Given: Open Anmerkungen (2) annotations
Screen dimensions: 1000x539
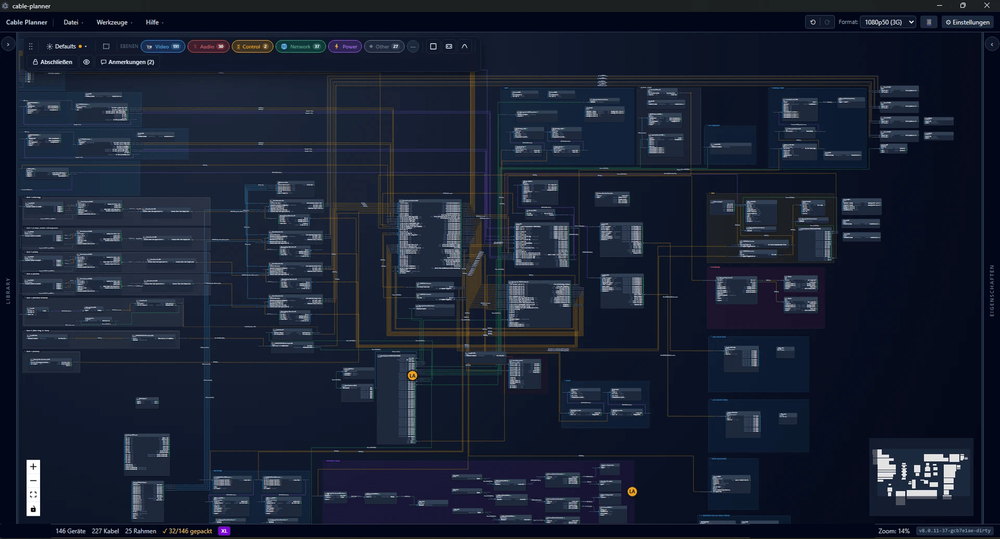Looking at the screenshot, I should [x=128, y=62].
